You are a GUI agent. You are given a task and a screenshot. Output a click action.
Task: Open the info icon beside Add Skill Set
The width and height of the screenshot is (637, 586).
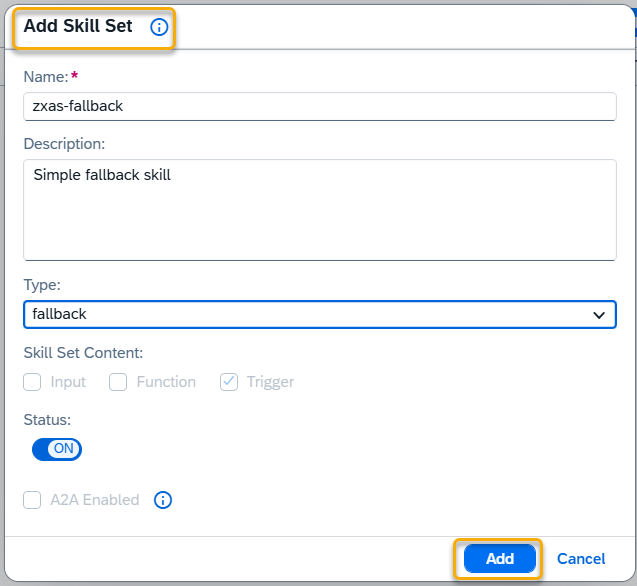pyautogui.click(x=159, y=27)
